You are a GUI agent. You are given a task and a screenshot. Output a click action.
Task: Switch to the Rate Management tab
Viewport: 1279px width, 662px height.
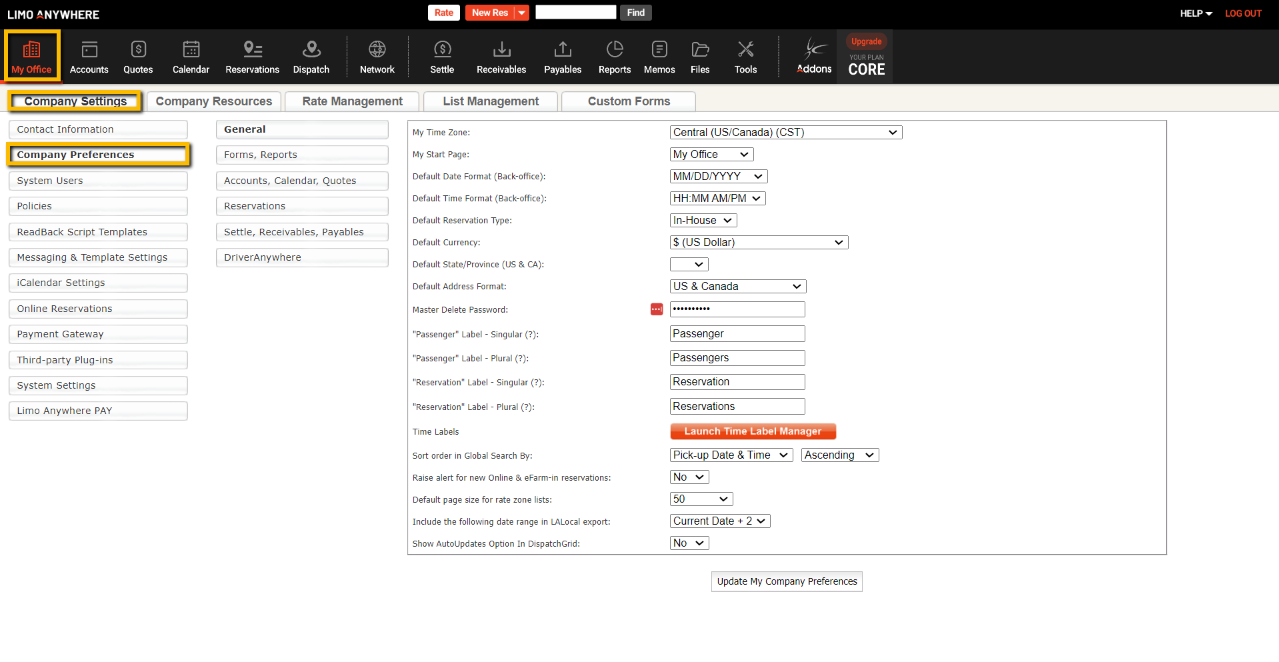coord(352,101)
